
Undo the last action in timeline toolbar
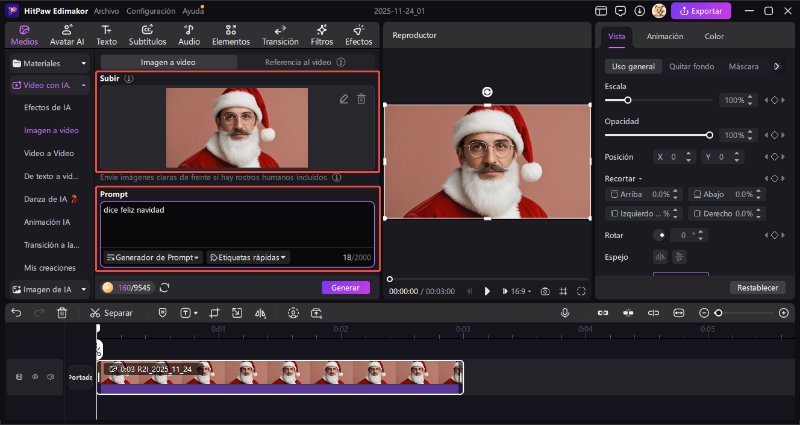coord(16,313)
